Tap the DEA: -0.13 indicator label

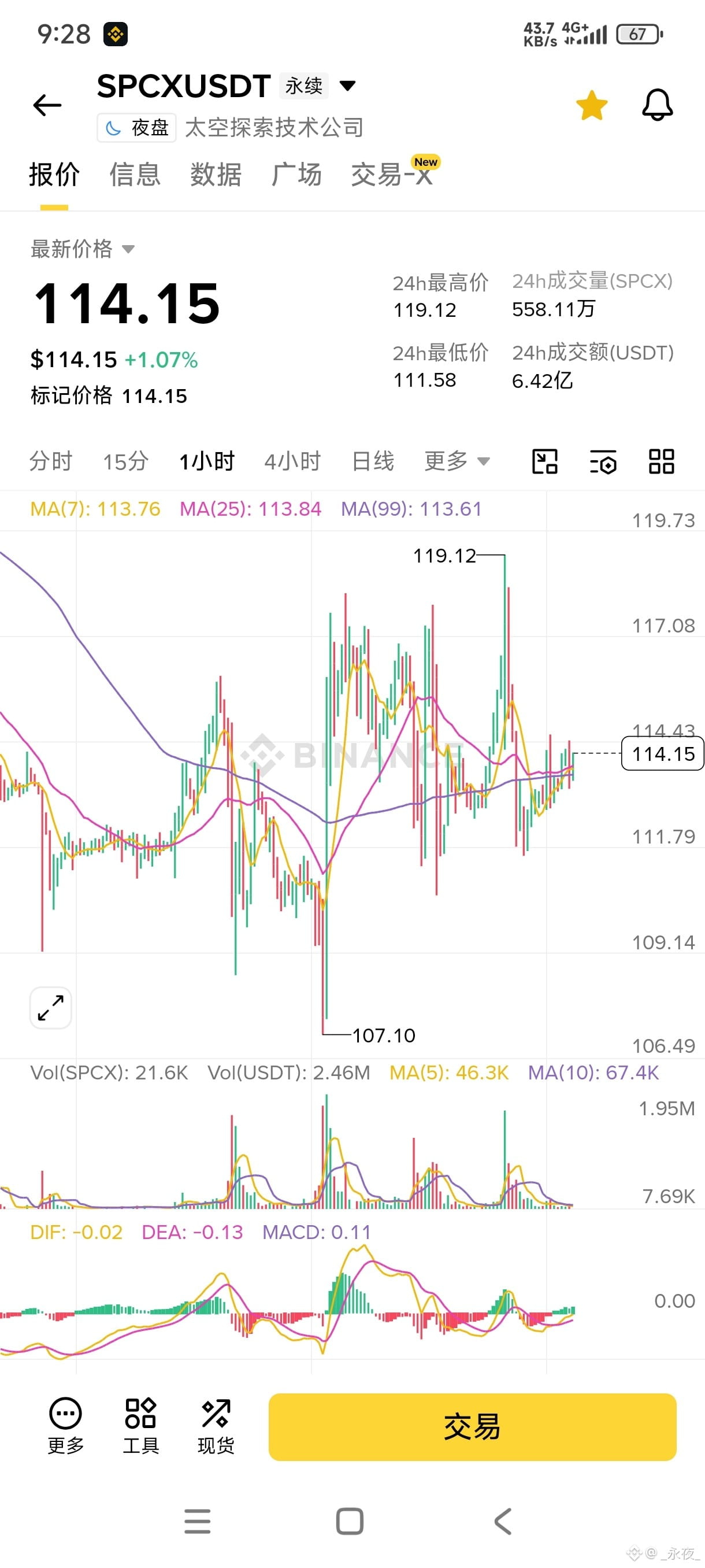pos(192,1232)
